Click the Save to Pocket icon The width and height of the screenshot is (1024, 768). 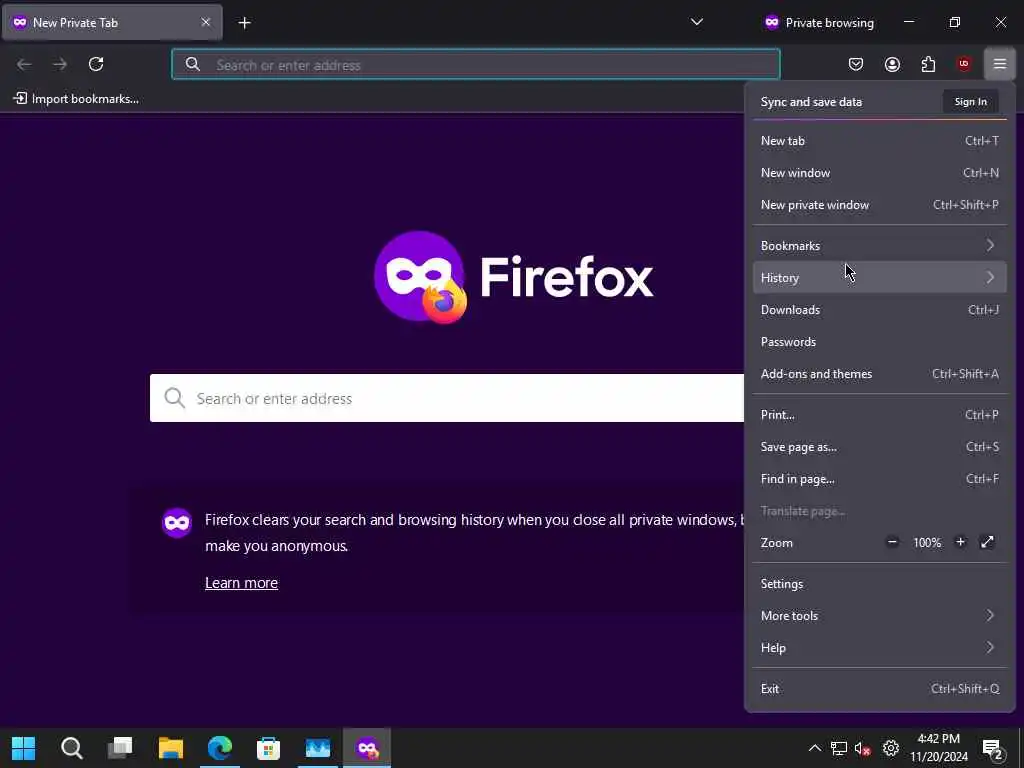[x=856, y=64]
